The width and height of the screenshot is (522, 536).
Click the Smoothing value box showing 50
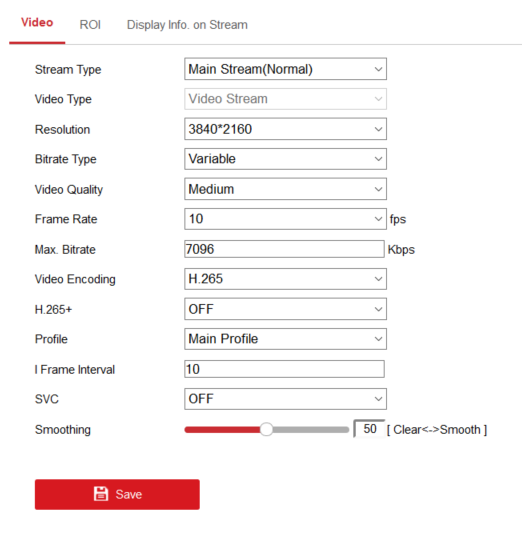[370, 429]
